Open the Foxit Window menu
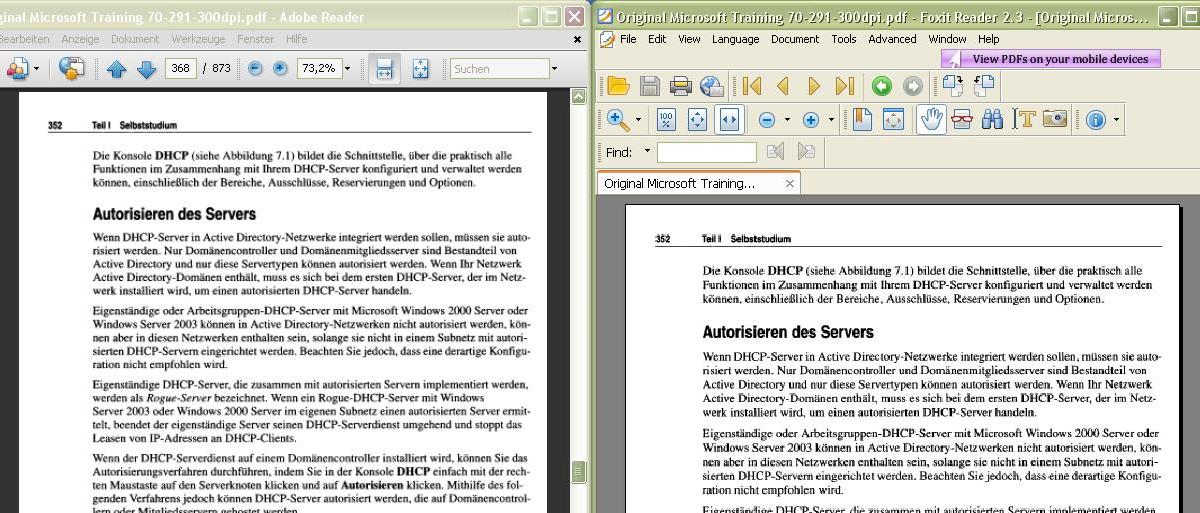The height and width of the screenshot is (513, 1200). tap(947, 39)
